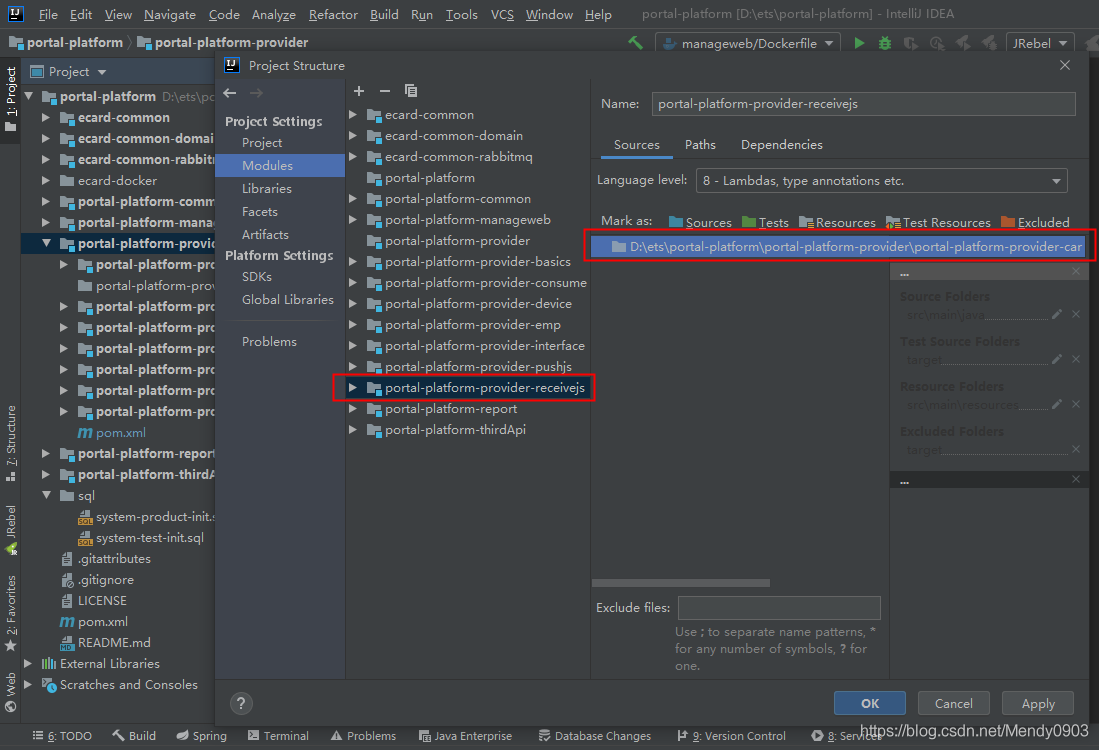Open the Refactor menu
This screenshot has width=1099, height=750.
(333, 15)
